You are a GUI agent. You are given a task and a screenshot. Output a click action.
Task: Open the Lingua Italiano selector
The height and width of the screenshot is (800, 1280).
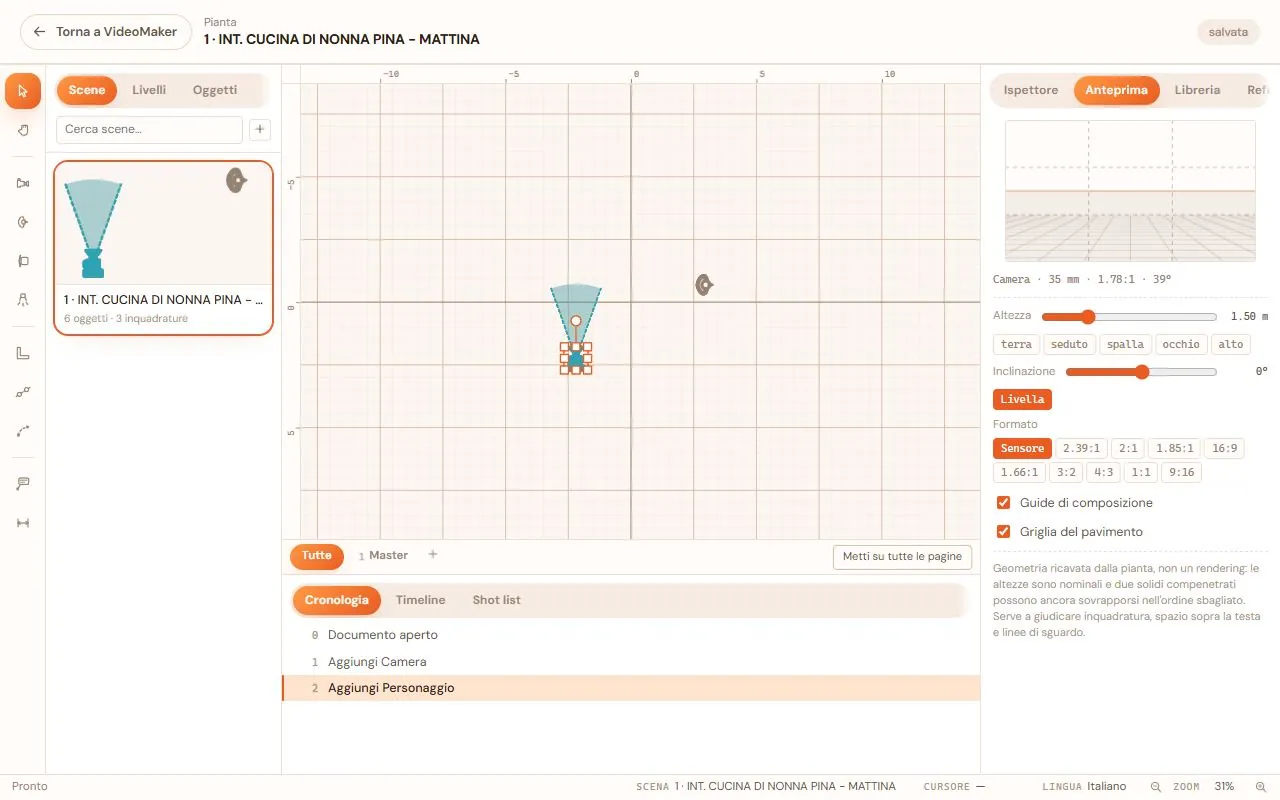[1084, 787]
